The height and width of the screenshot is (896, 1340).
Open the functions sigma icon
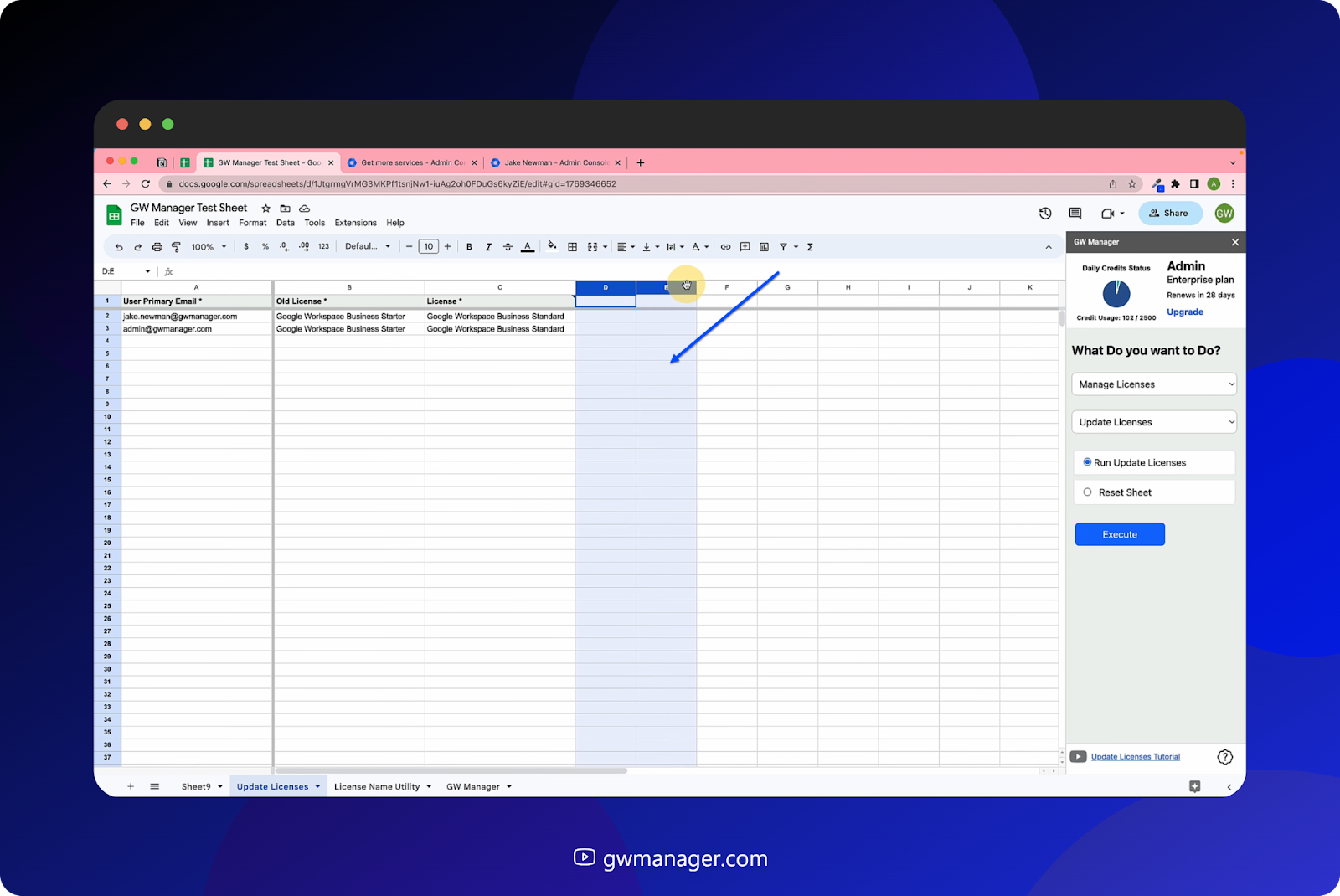810,247
